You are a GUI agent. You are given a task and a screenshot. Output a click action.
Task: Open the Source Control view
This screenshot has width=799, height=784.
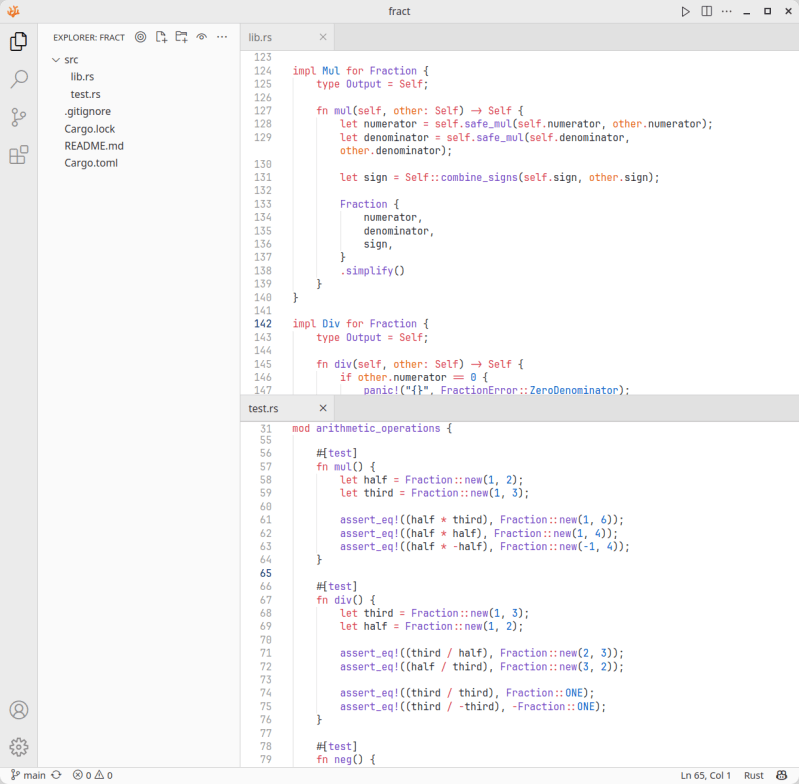pyautogui.click(x=18, y=117)
